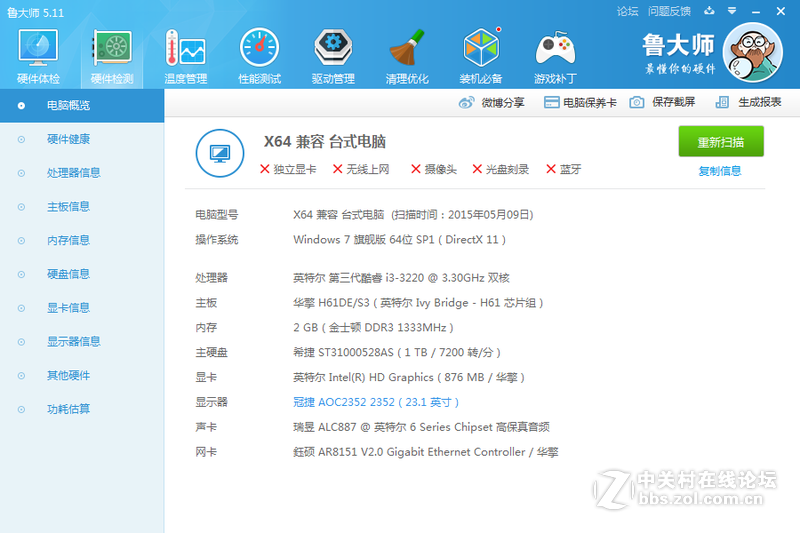Click the 微博分享 Weibo share icon
The image size is (800, 533).
466,103
